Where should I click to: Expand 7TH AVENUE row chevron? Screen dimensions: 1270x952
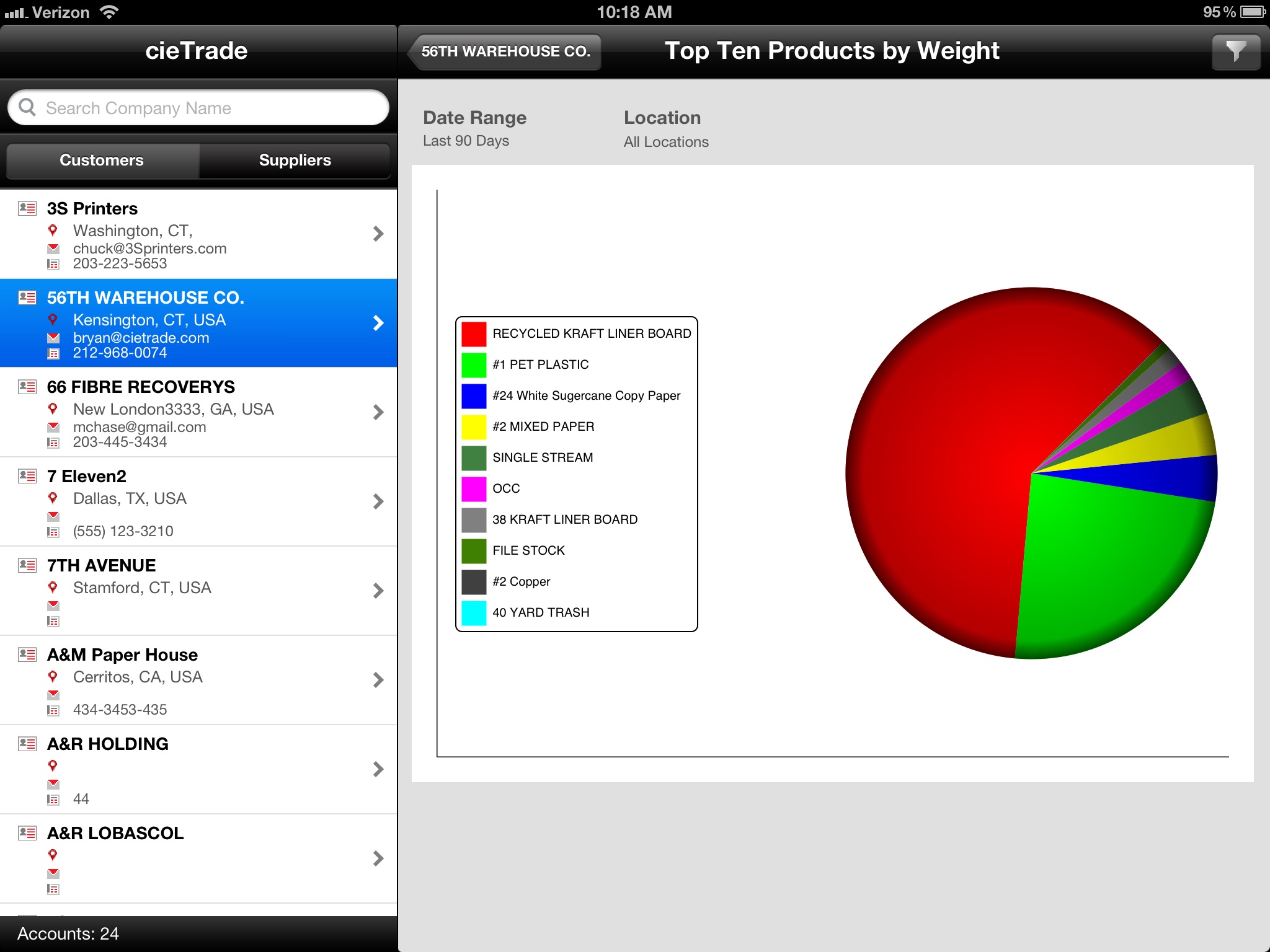pyautogui.click(x=378, y=591)
